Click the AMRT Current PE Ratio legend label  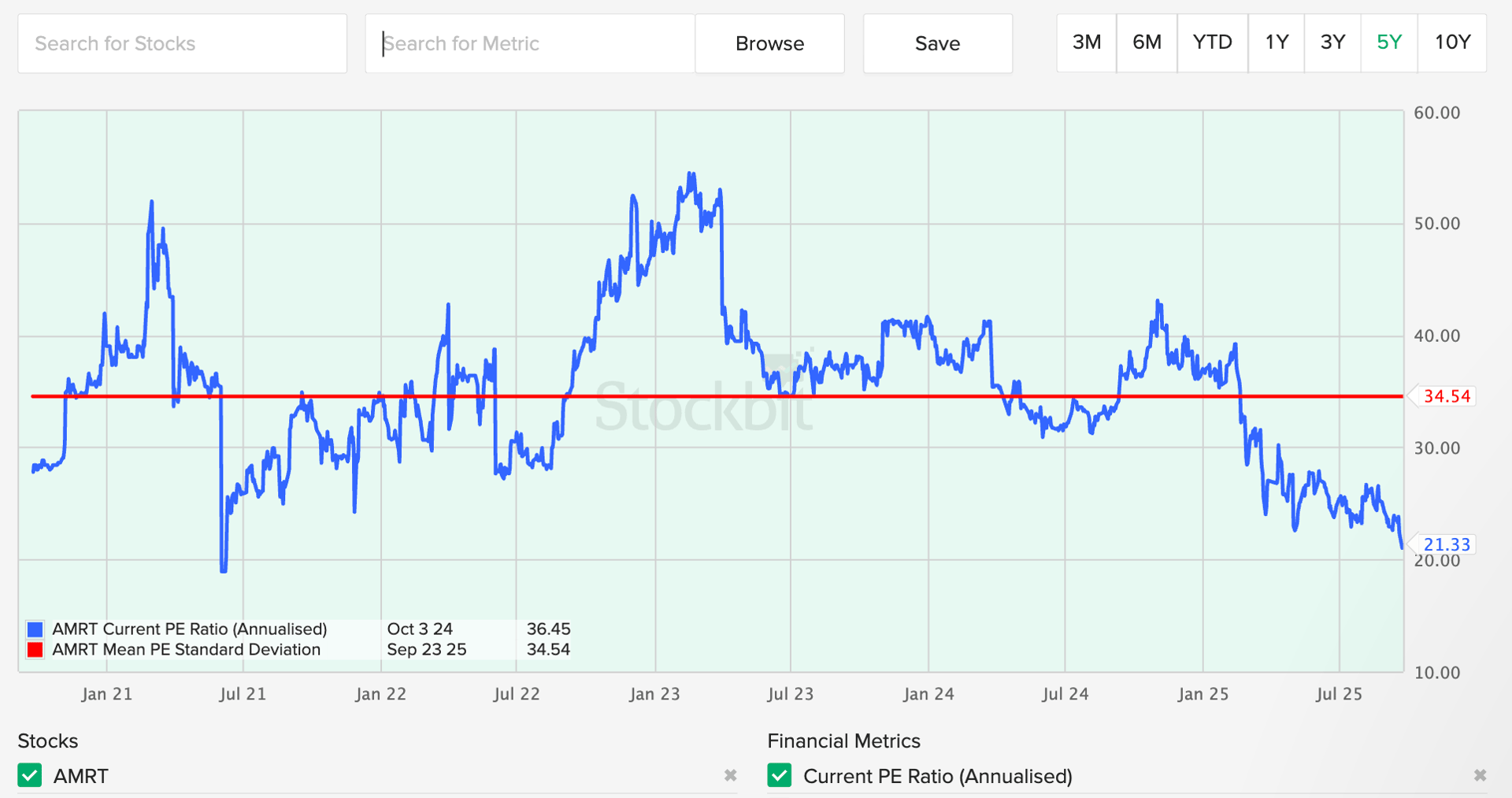tap(189, 629)
